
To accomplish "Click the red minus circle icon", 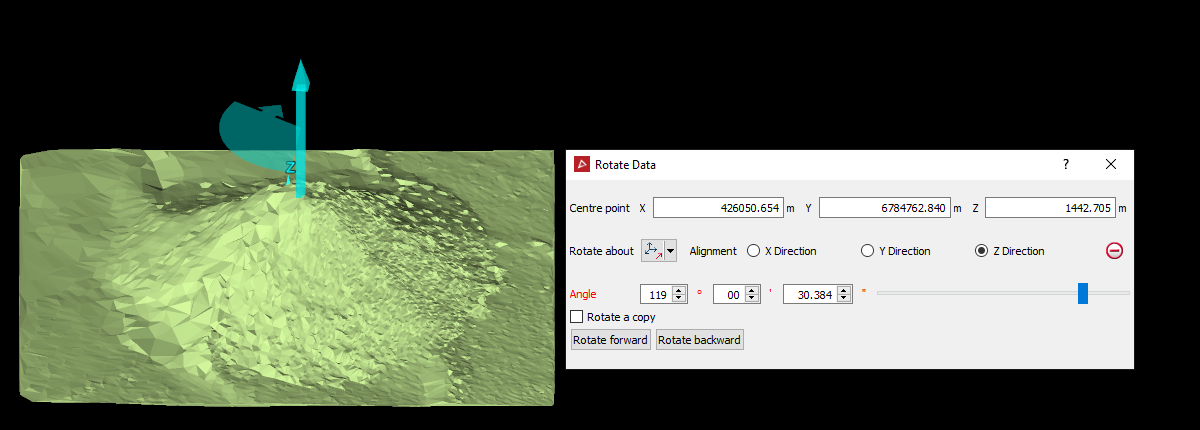I will tap(1114, 251).
